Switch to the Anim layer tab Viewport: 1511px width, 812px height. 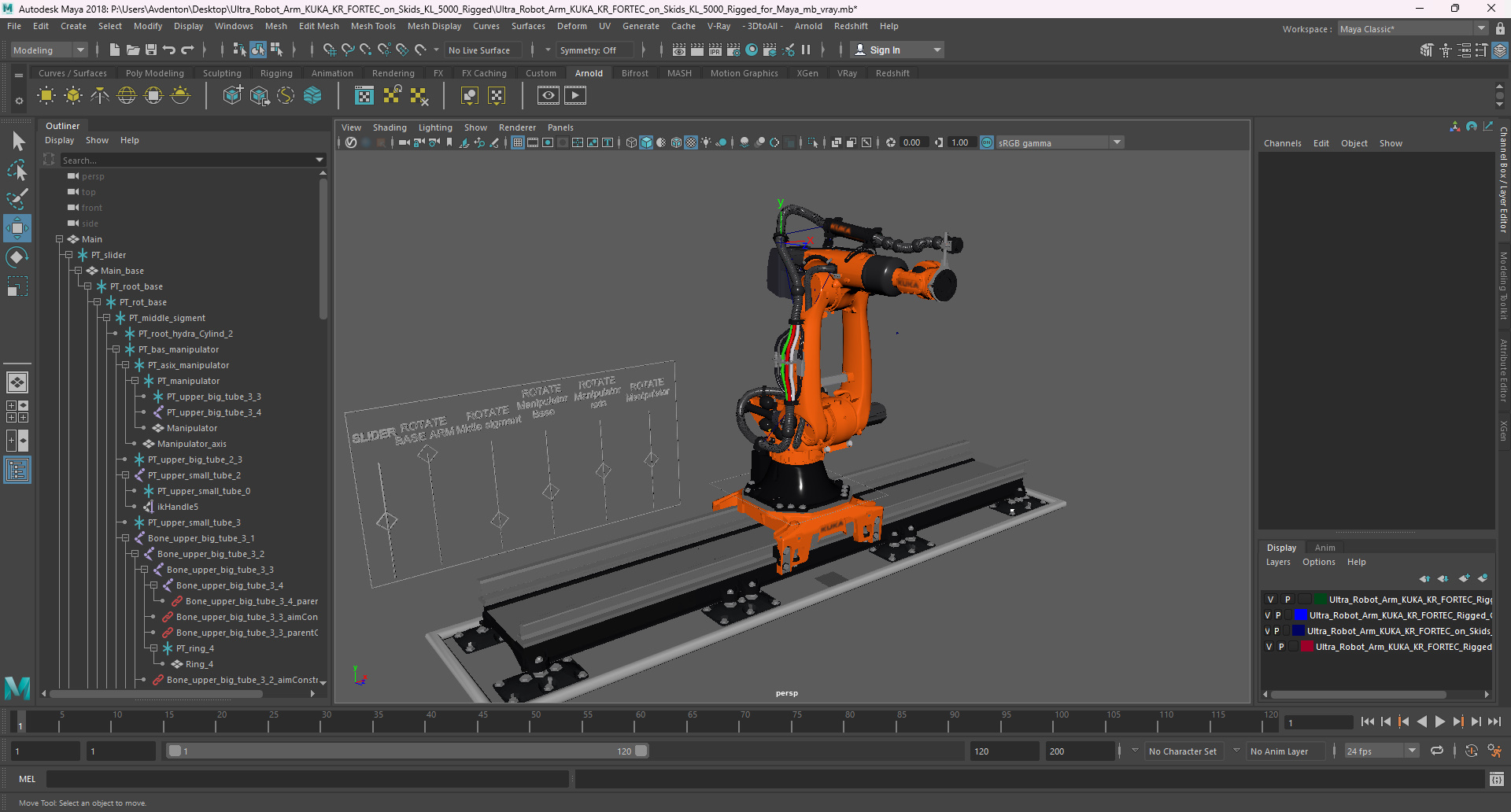1324,548
